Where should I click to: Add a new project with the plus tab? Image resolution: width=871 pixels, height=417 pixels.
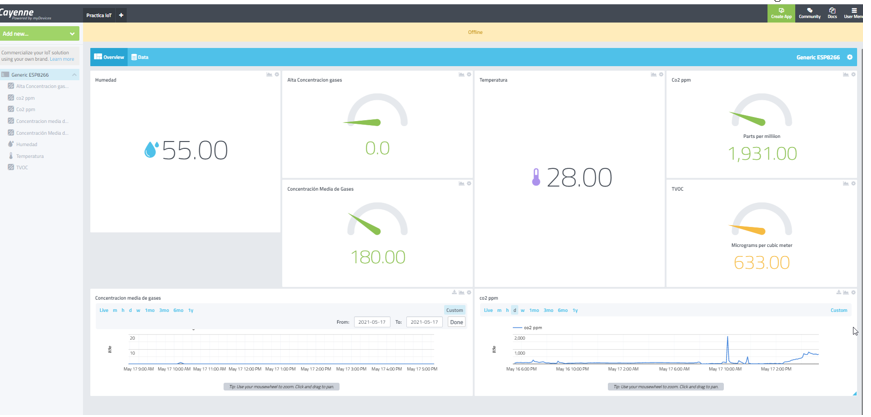tap(121, 16)
